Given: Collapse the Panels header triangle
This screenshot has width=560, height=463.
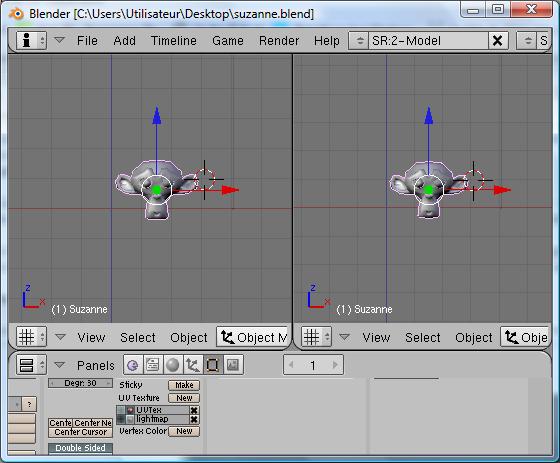Looking at the screenshot, I should tap(59, 365).
